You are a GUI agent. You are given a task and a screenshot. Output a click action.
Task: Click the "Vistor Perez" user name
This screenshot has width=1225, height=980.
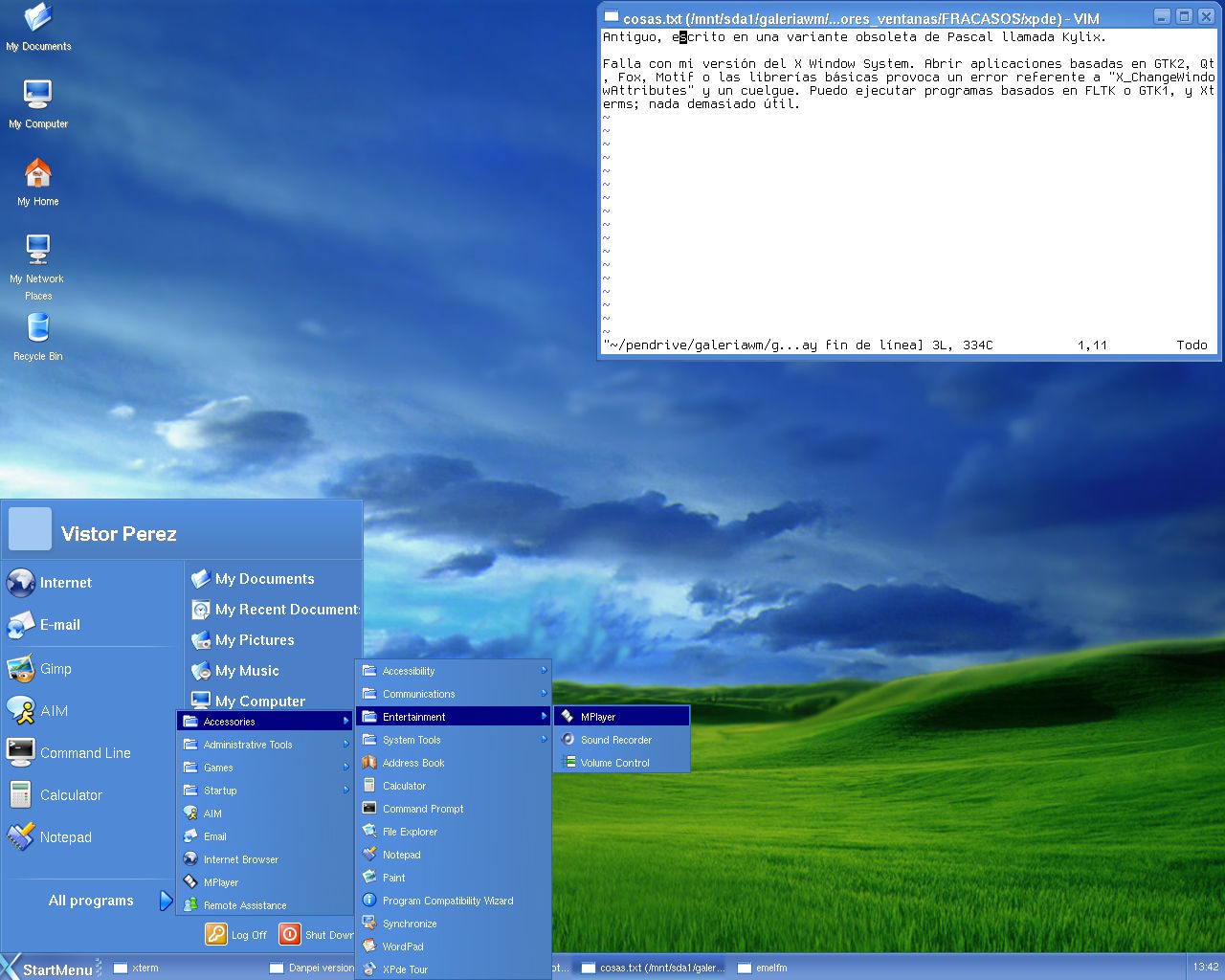[119, 534]
